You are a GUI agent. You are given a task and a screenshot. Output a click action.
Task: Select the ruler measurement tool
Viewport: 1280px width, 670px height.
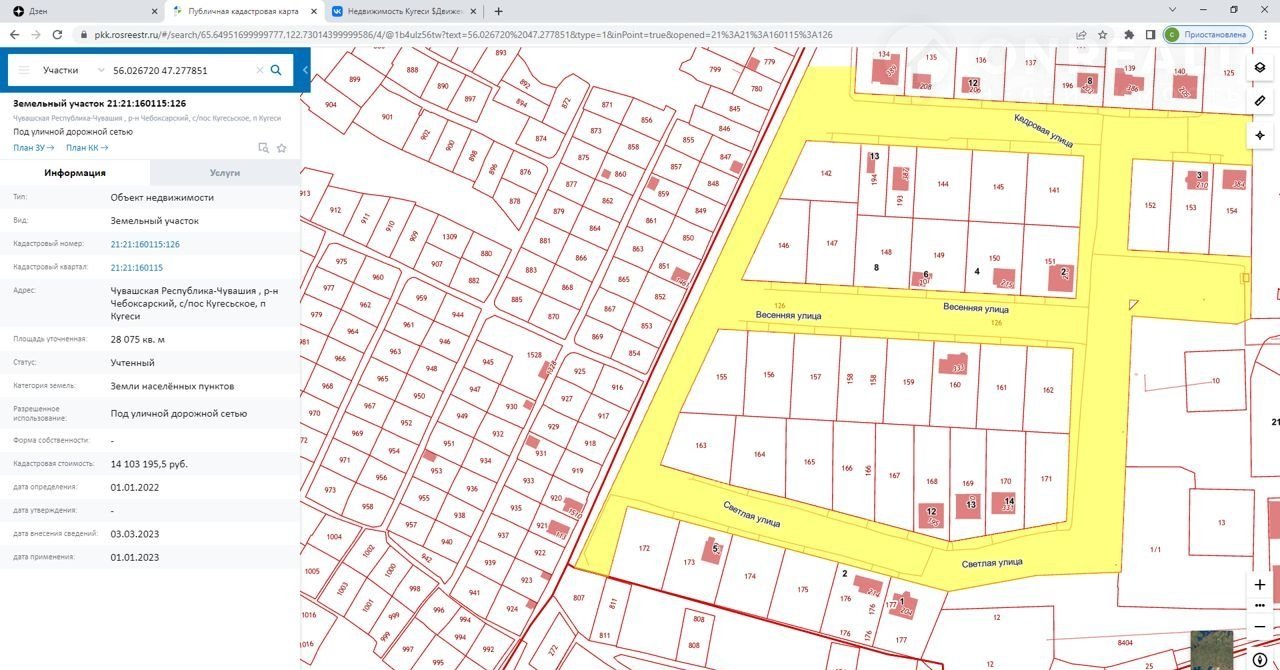[1259, 101]
